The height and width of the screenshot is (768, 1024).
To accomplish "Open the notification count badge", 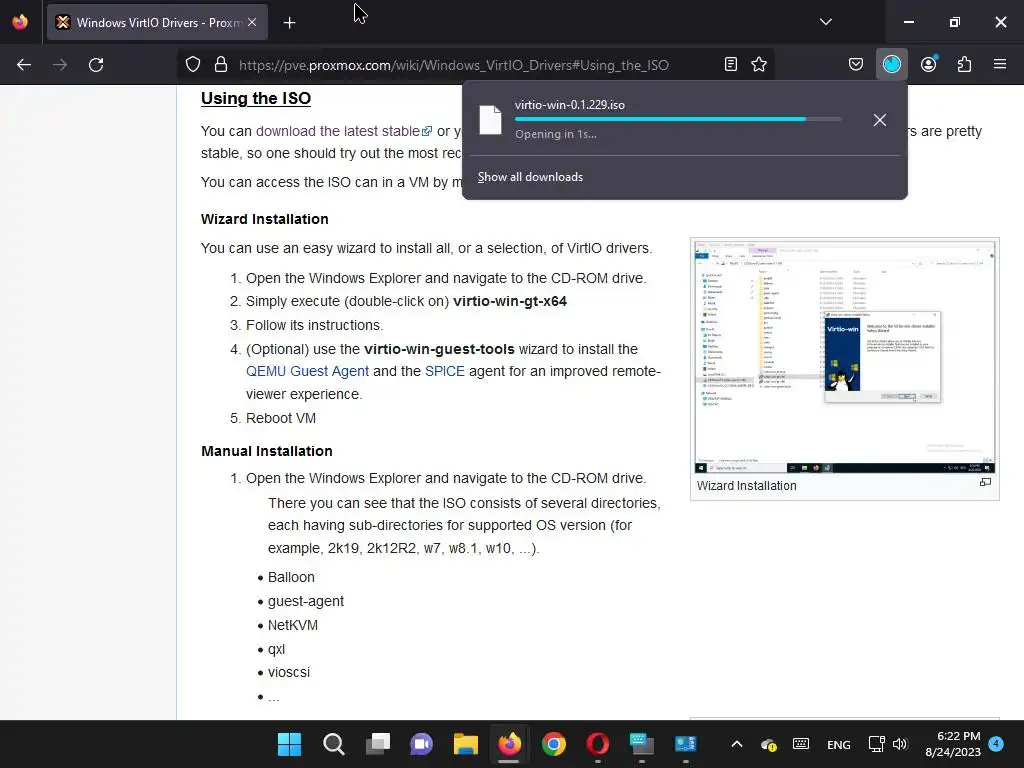I will click(x=996, y=743).
